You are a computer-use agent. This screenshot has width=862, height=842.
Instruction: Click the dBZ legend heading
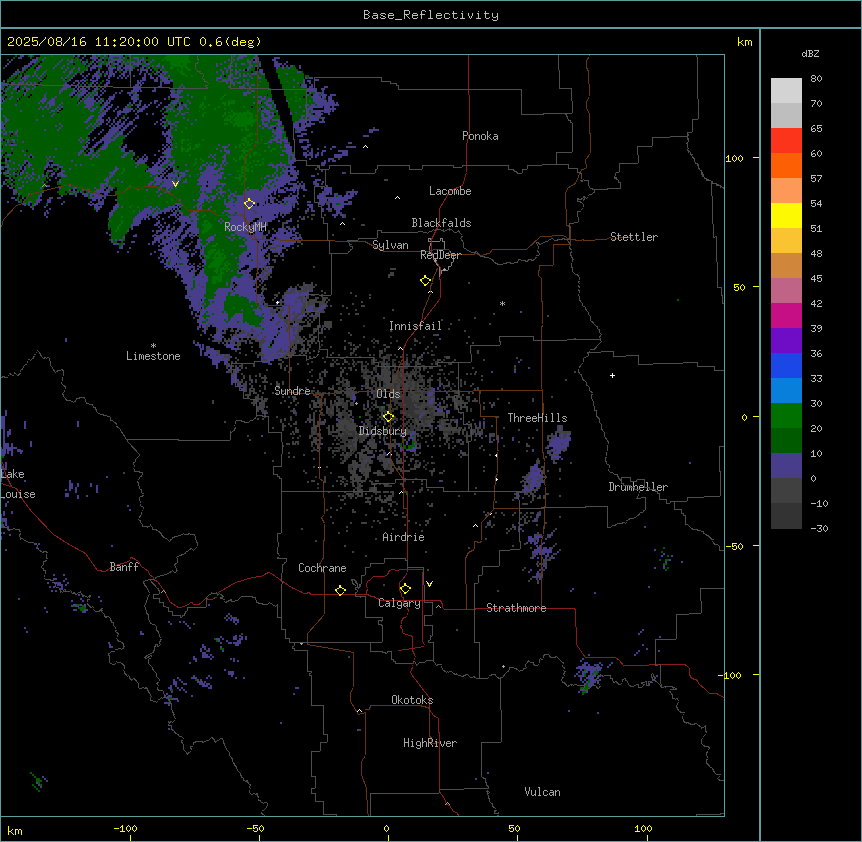pos(810,53)
